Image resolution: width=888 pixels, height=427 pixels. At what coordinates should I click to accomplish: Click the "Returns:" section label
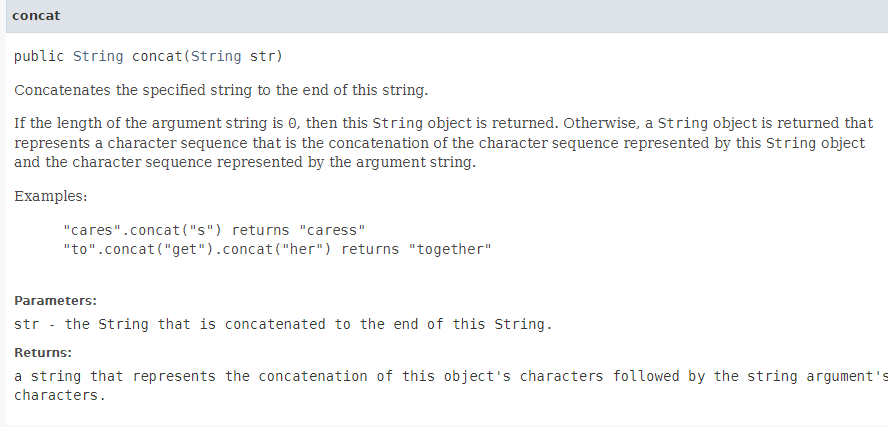[43, 353]
